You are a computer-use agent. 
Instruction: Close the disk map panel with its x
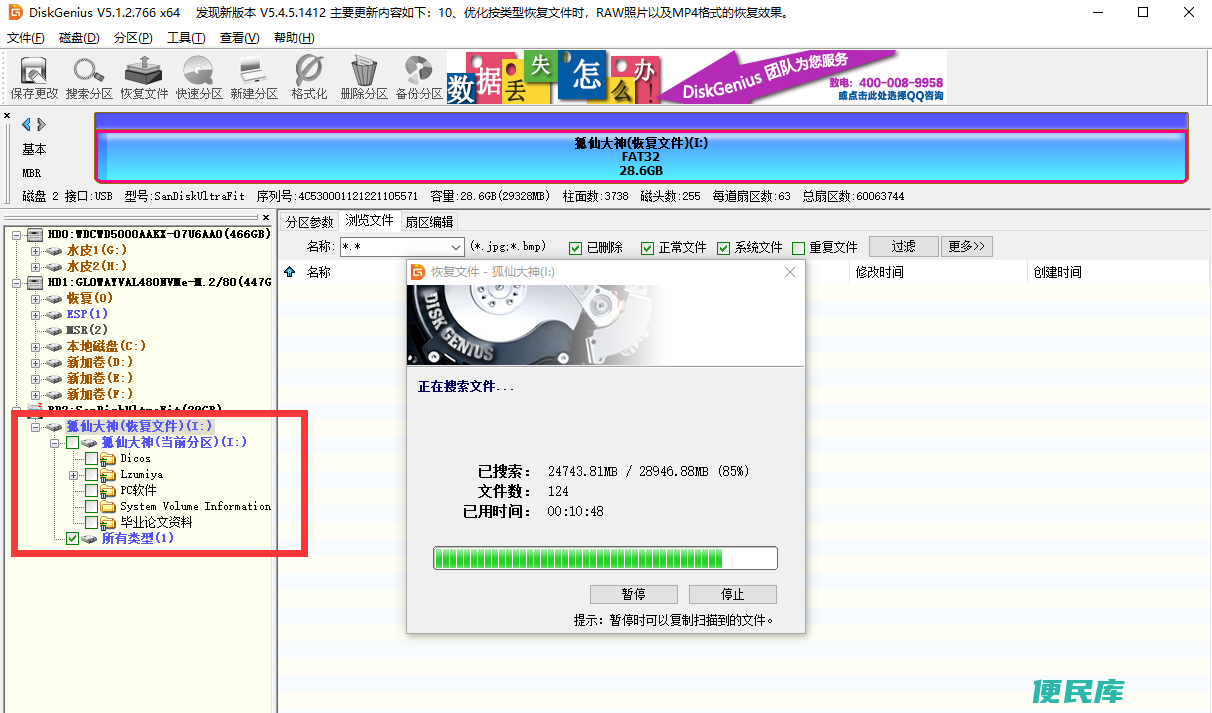click(x=7, y=116)
